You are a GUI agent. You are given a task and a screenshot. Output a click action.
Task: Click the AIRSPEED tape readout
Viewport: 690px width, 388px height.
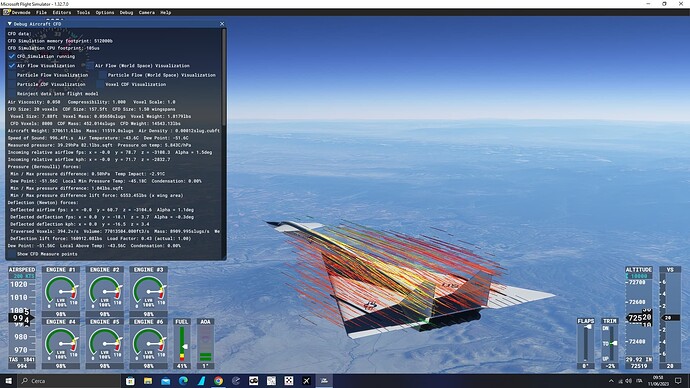(22, 317)
